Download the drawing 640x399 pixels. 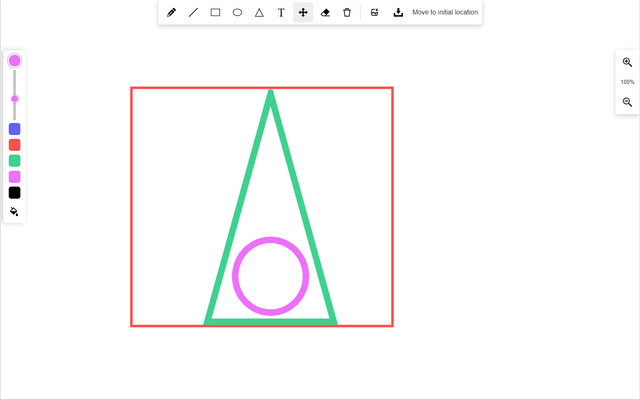coord(398,13)
